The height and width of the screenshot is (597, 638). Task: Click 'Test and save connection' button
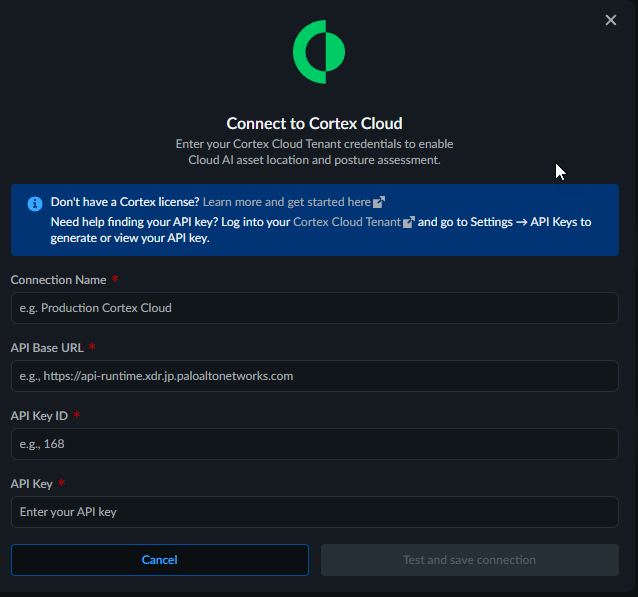point(470,560)
